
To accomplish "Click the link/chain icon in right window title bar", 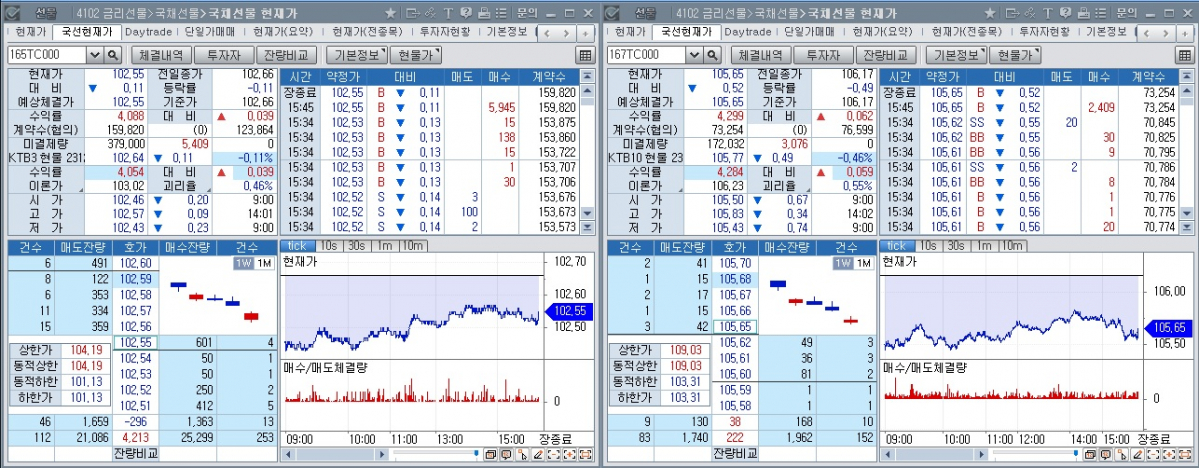I will point(1029,13).
